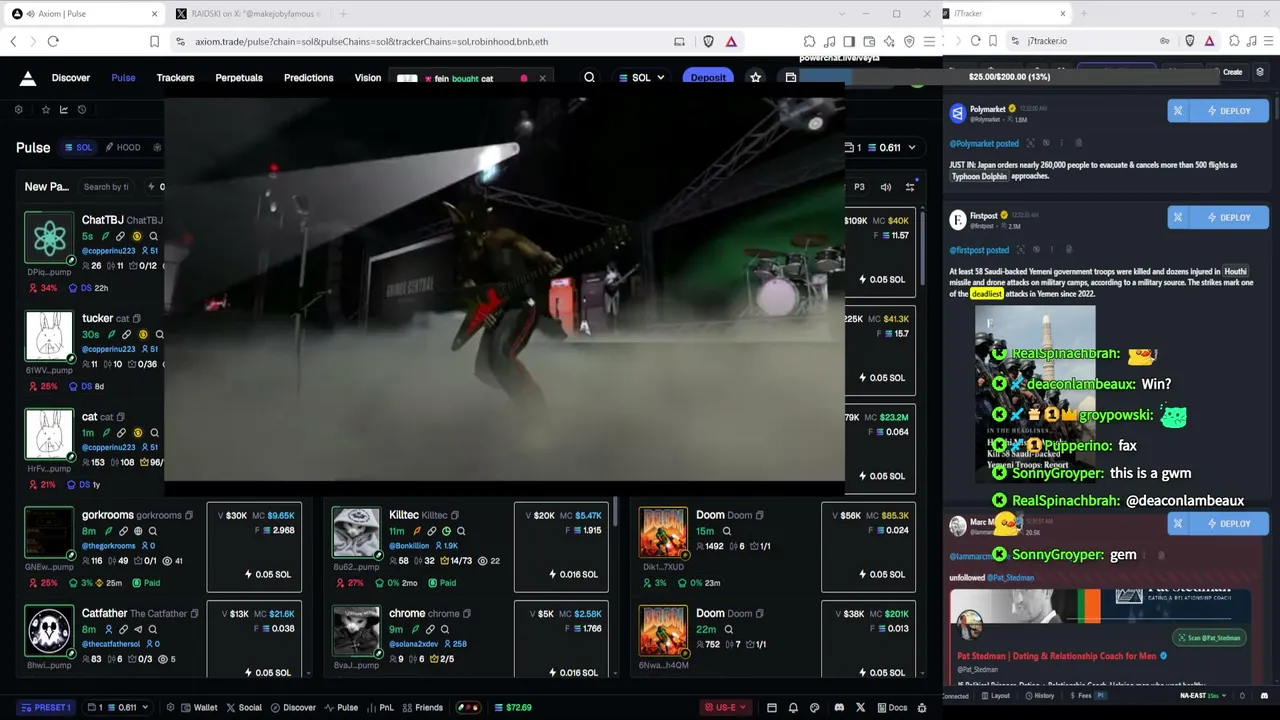Open the Axiom logo home link
1280x720 pixels.
pyautogui.click(x=28, y=78)
